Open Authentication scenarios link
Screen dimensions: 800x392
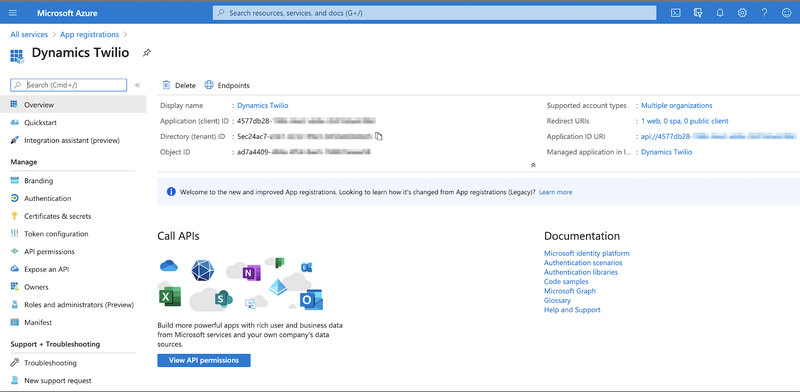(x=583, y=262)
